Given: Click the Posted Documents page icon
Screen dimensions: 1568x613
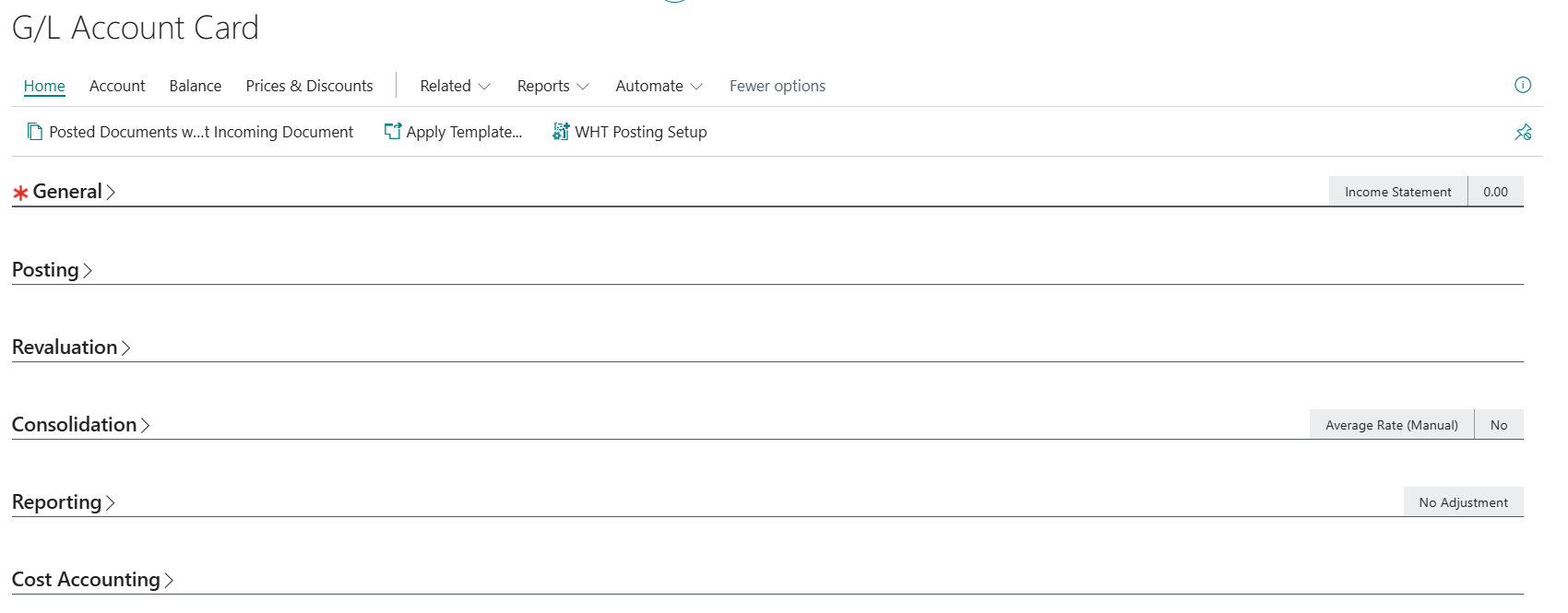Looking at the screenshot, I should [x=35, y=132].
